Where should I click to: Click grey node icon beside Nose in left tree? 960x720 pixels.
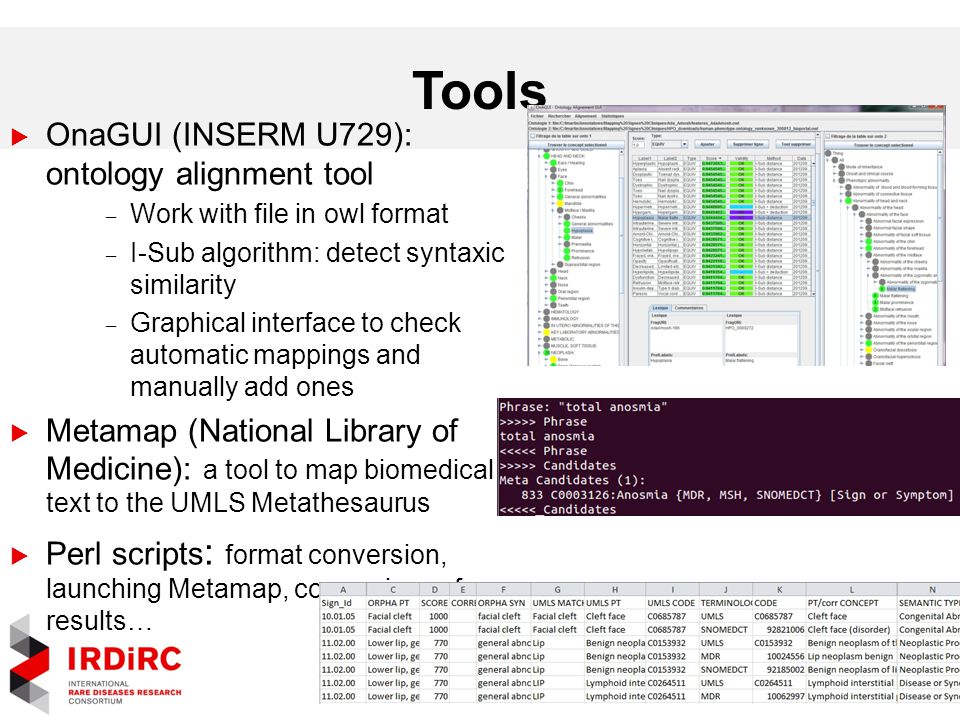coord(553,285)
